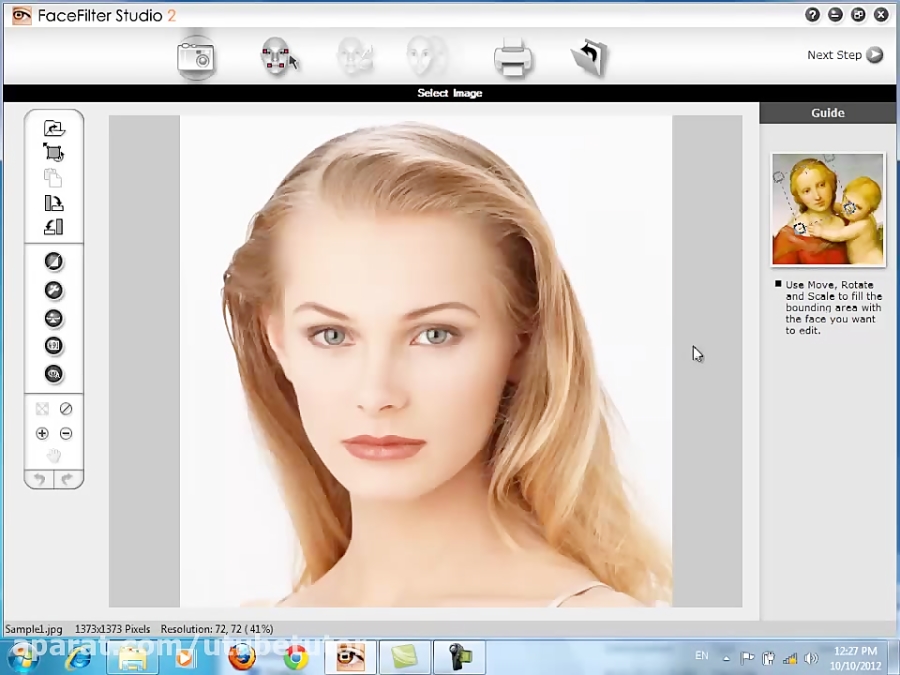The width and height of the screenshot is (900, 675).
Task: Open Firefox from the Windows taskbar
Action: (x=241, y=658)
